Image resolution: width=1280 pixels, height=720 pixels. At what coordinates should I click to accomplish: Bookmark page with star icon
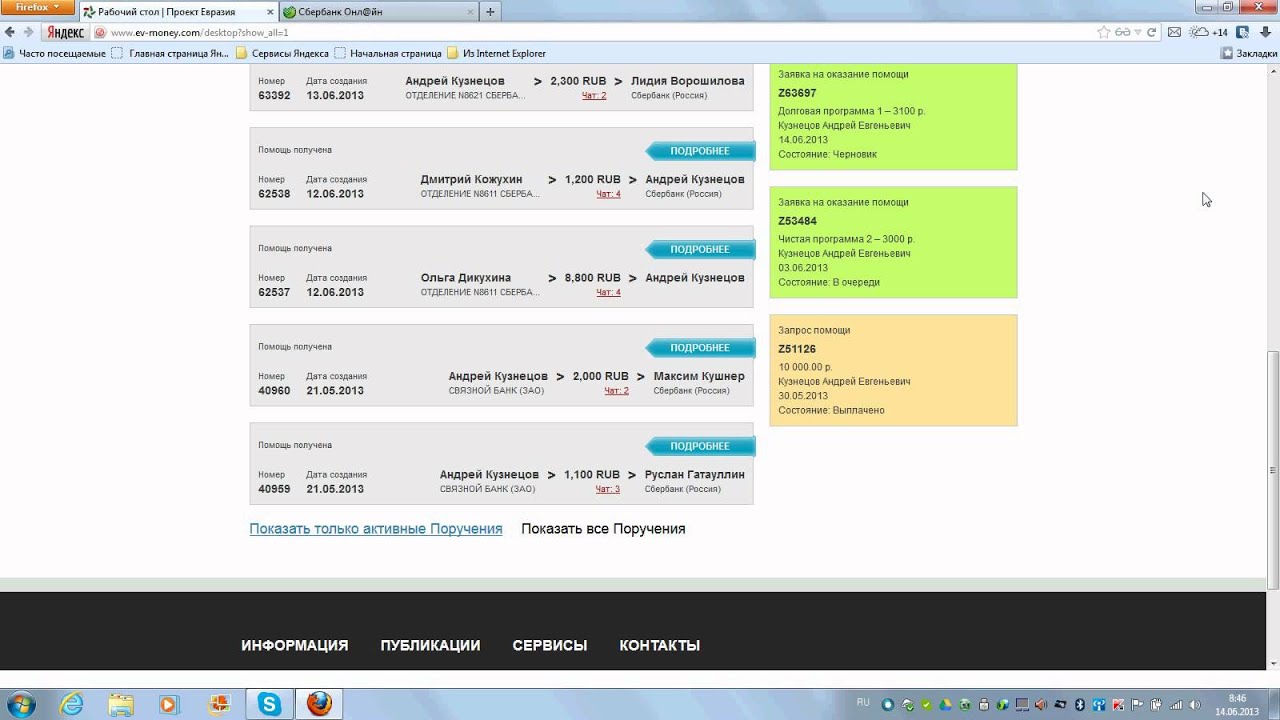1104,32
